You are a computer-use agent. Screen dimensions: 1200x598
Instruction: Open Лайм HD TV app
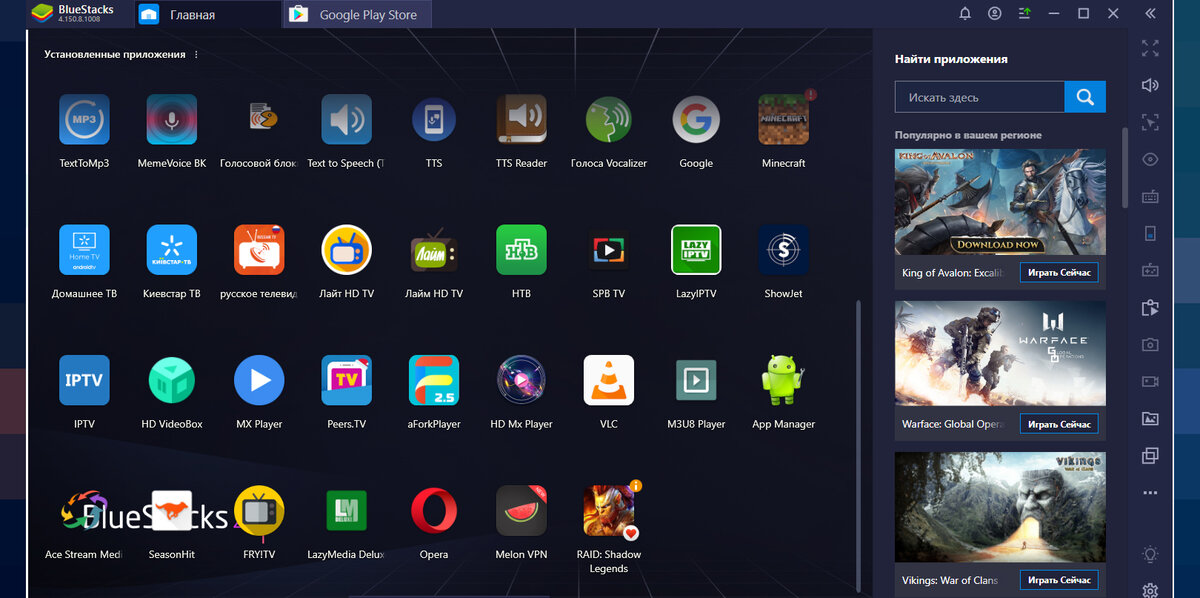(434, 250)
